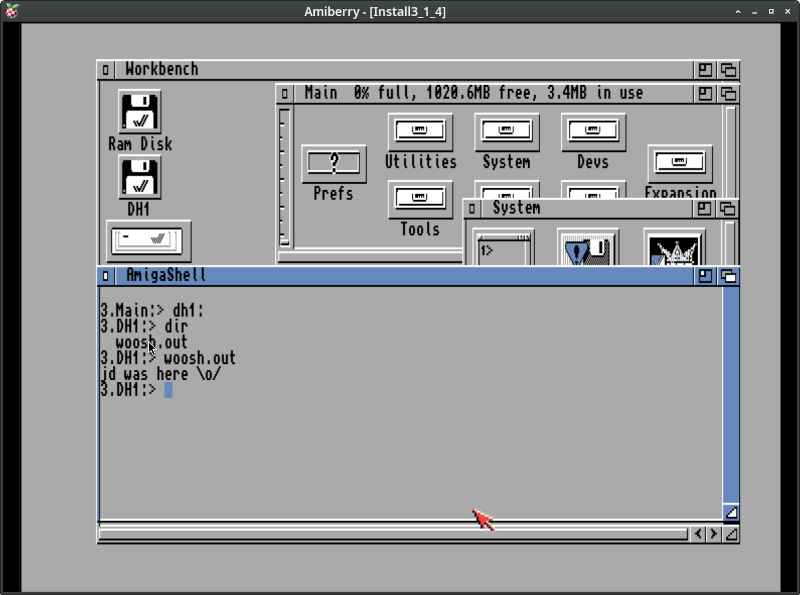
Task: Zoom the Workbench window
Action: (705, 70)
